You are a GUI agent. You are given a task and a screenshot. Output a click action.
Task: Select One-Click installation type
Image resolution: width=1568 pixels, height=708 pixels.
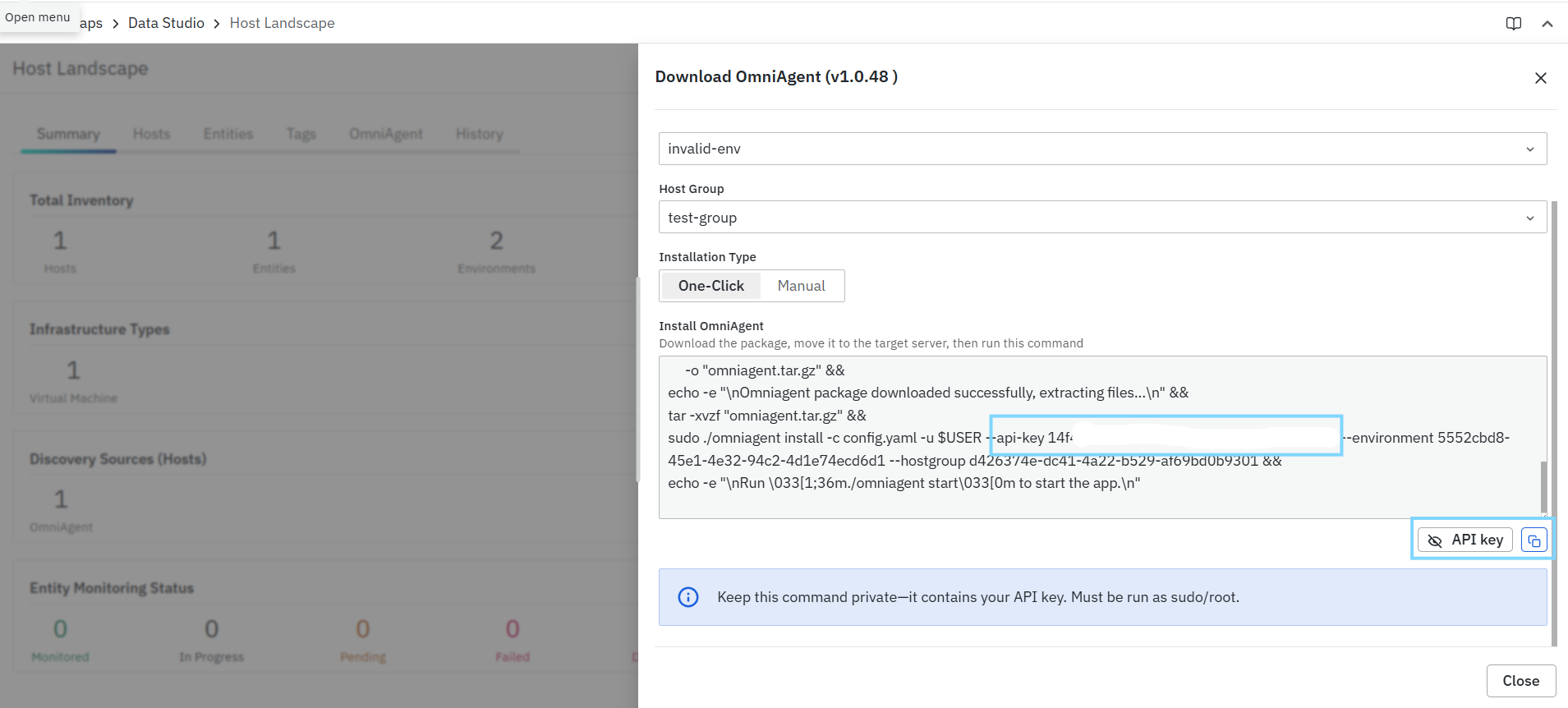[x=711, y=286]
